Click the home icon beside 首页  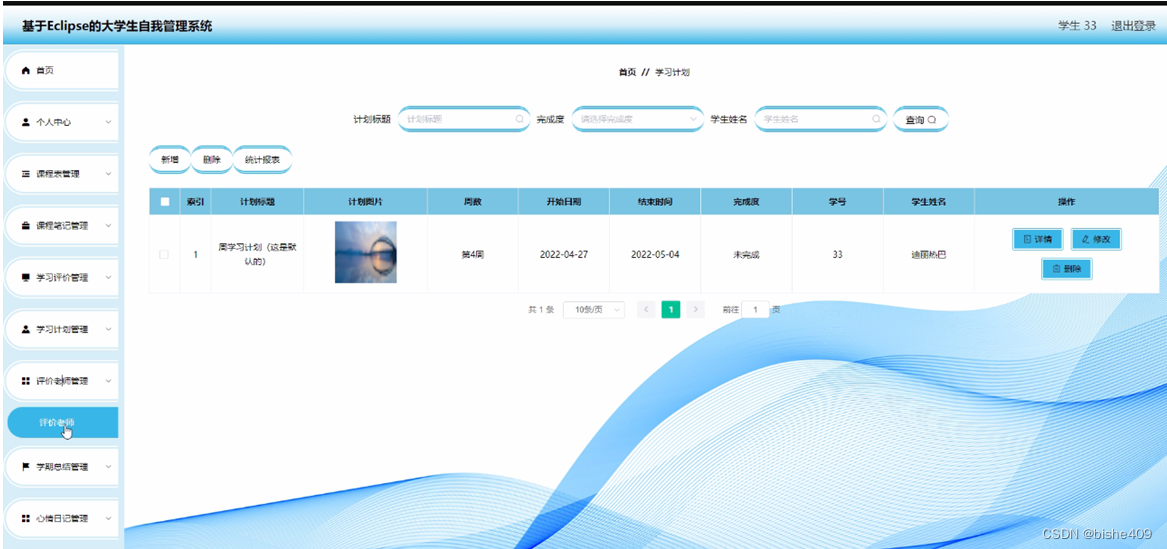26,71
